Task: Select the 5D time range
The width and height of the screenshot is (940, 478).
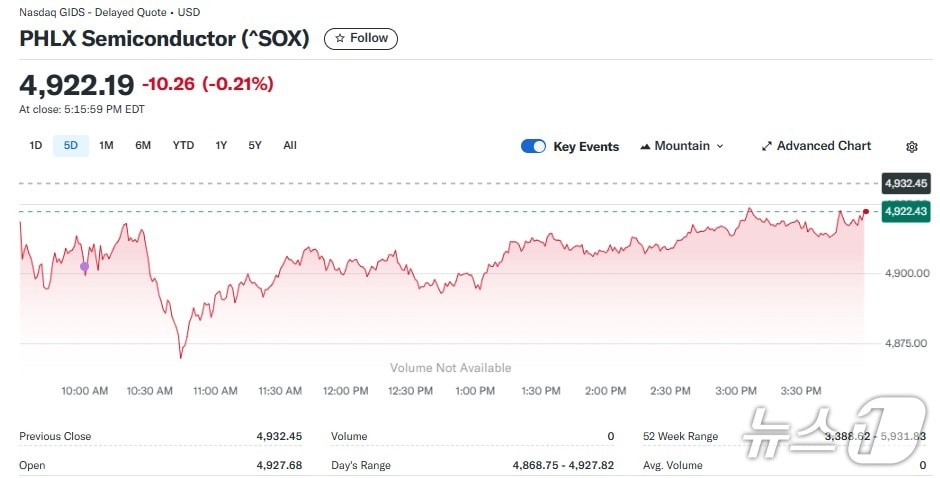Action: [x=71, y=145]
